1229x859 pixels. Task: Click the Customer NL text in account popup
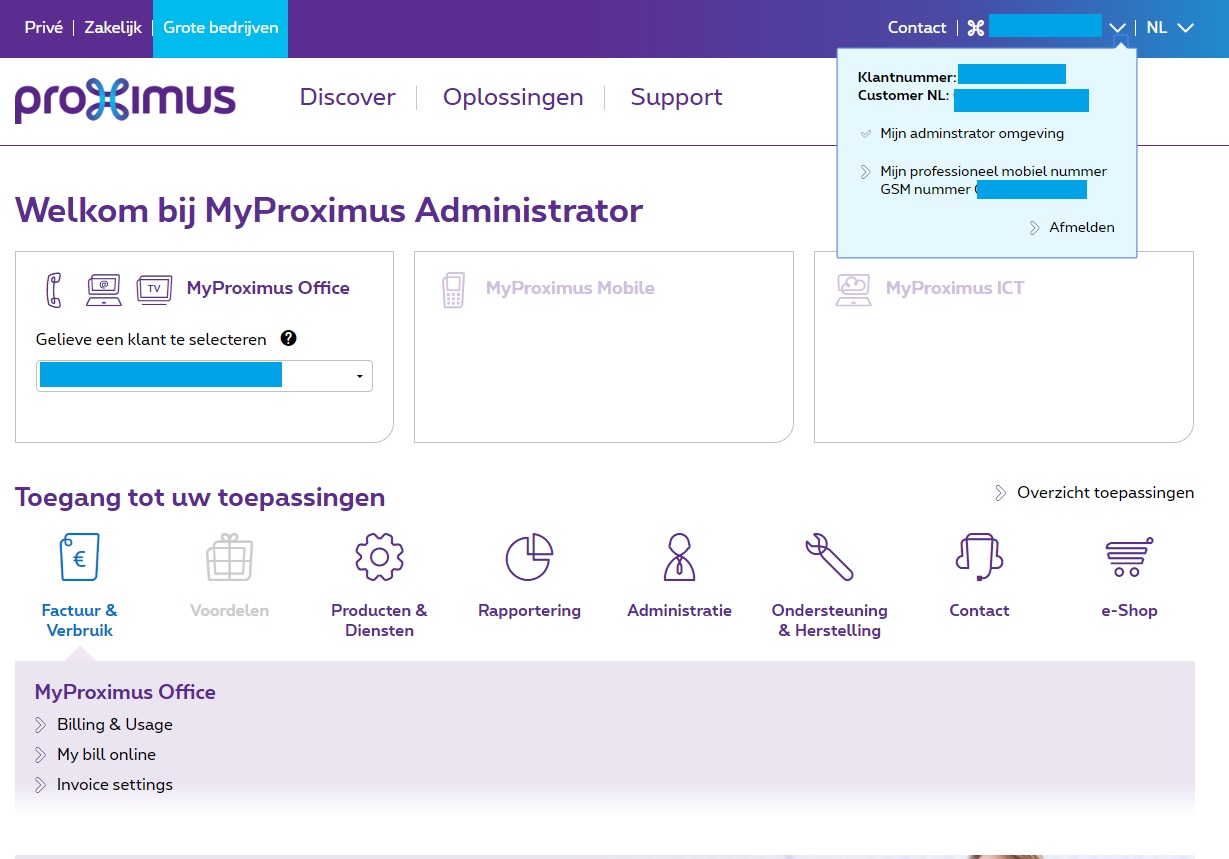(x=903, y=96)
